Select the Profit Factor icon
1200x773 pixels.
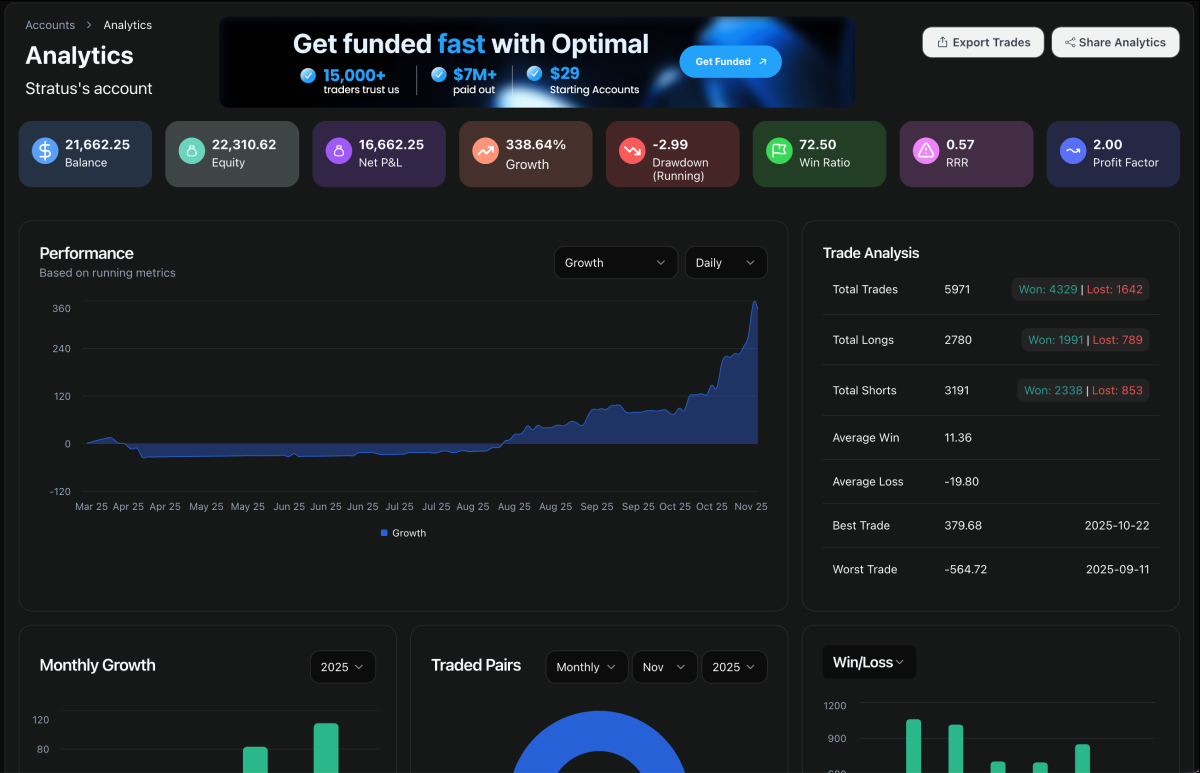(1072, 150)
